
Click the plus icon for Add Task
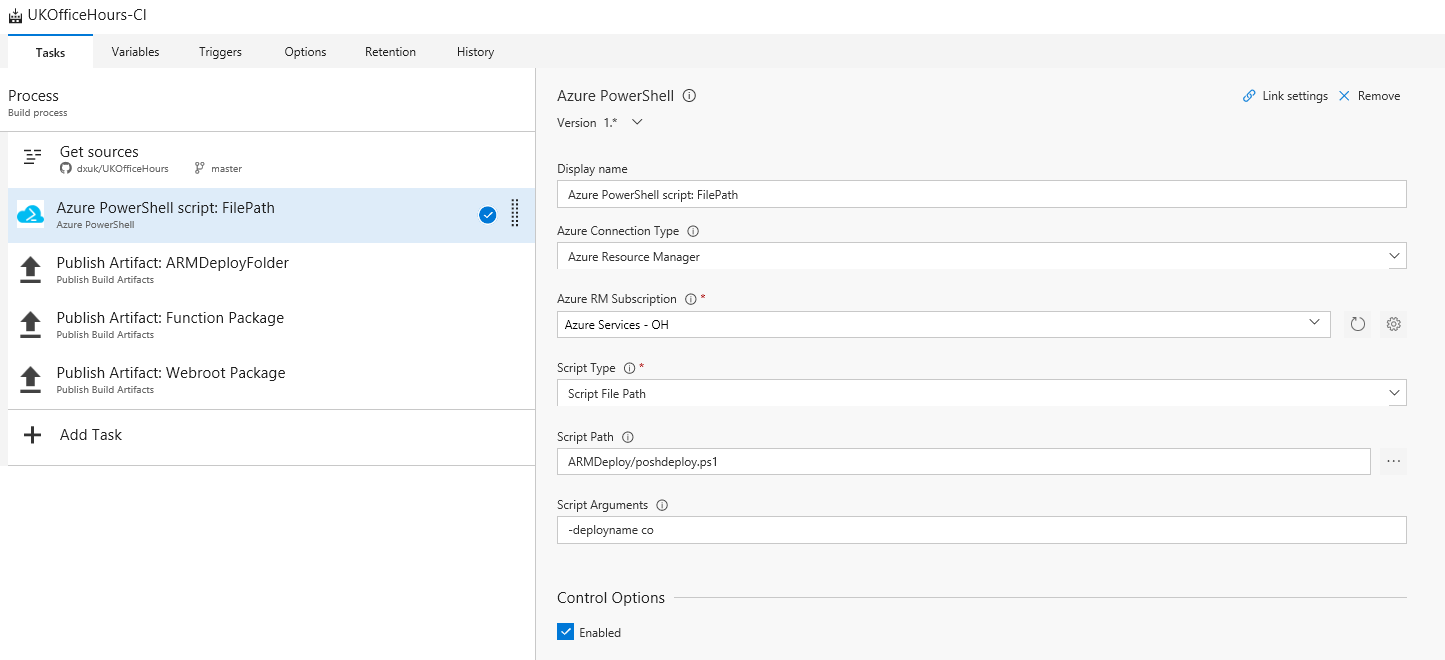(x=33, y=435)
